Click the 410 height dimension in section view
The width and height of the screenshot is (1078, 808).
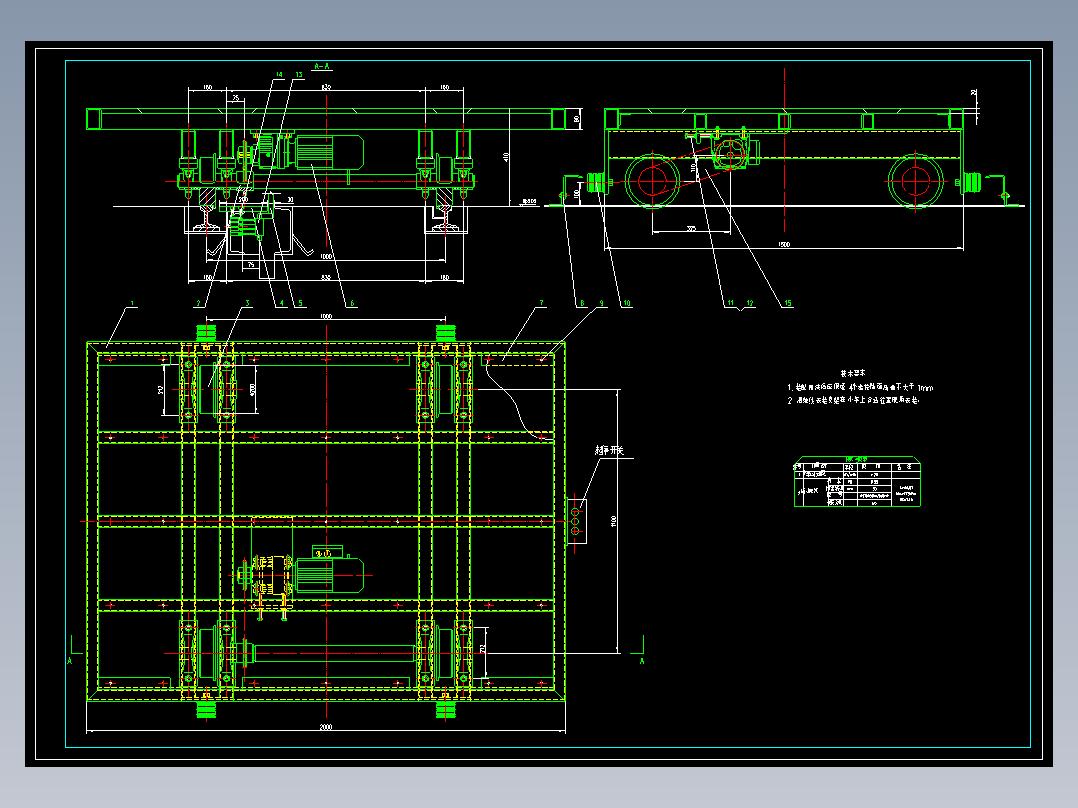[x=505, y=157]
